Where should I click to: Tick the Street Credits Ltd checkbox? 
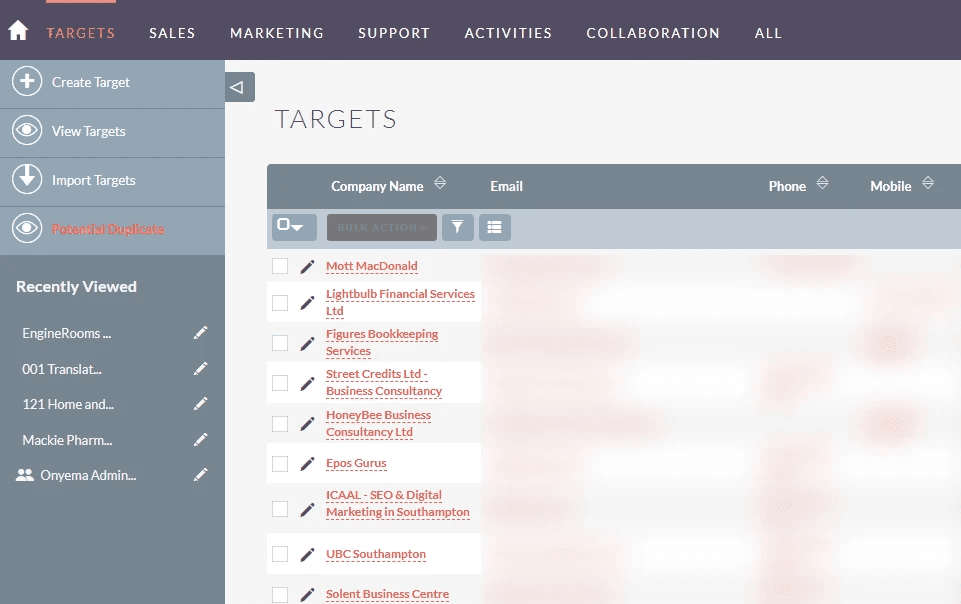click(x=280, y=383)
